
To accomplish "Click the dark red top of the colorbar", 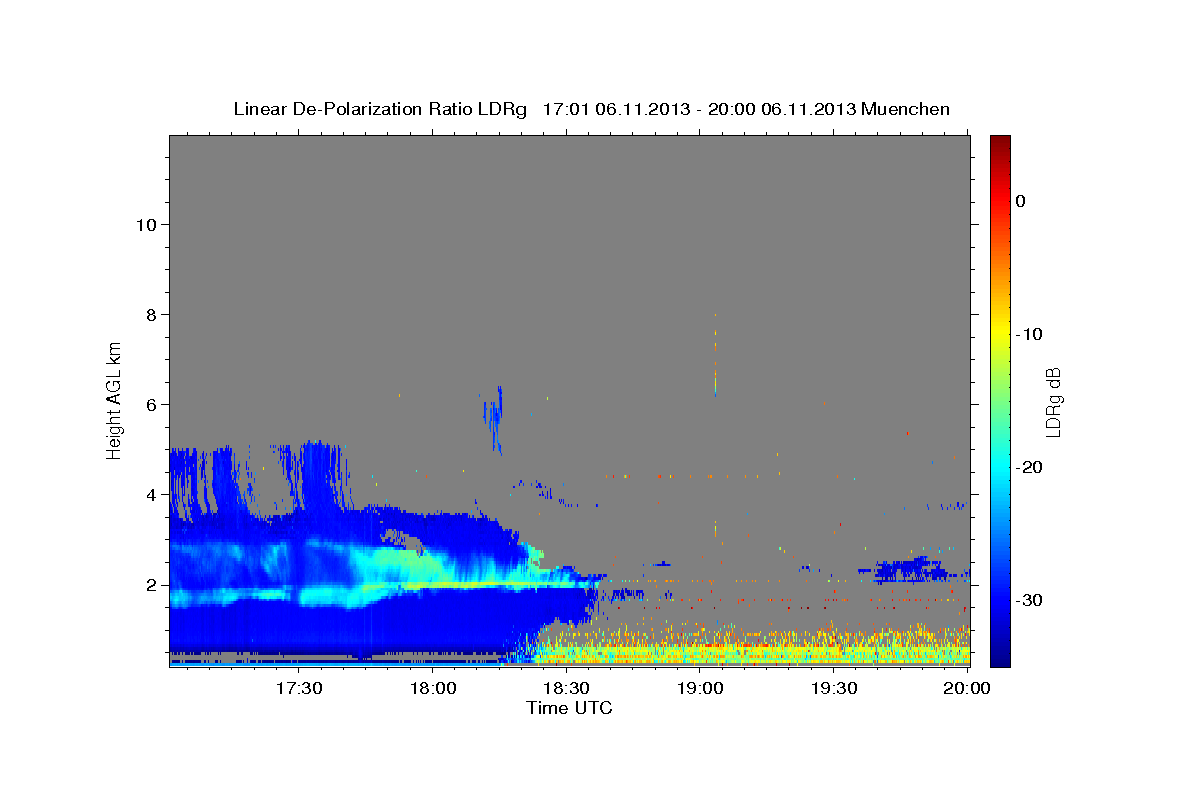I will [1000, 145].
